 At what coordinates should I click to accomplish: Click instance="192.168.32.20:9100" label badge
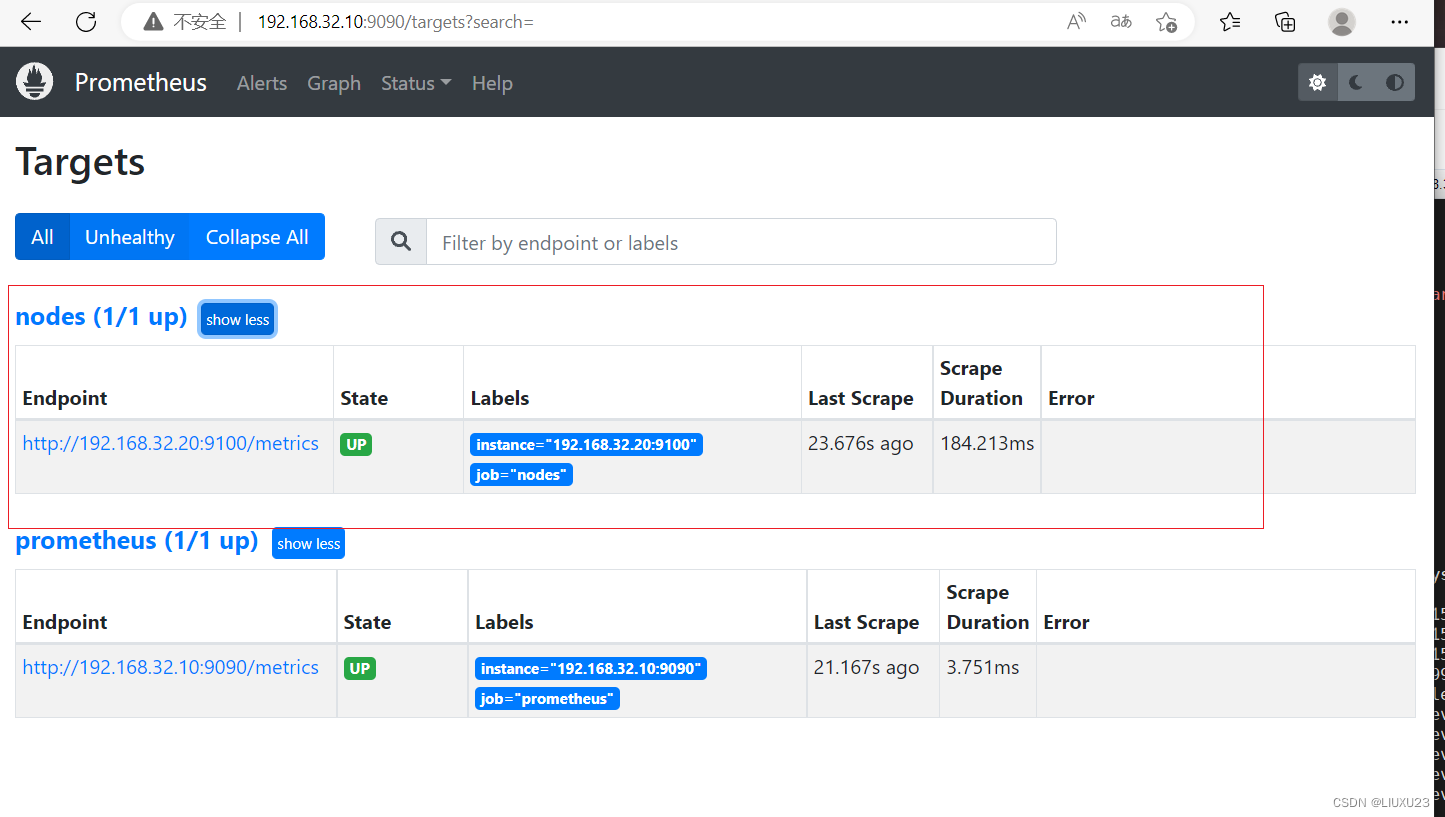586,445
